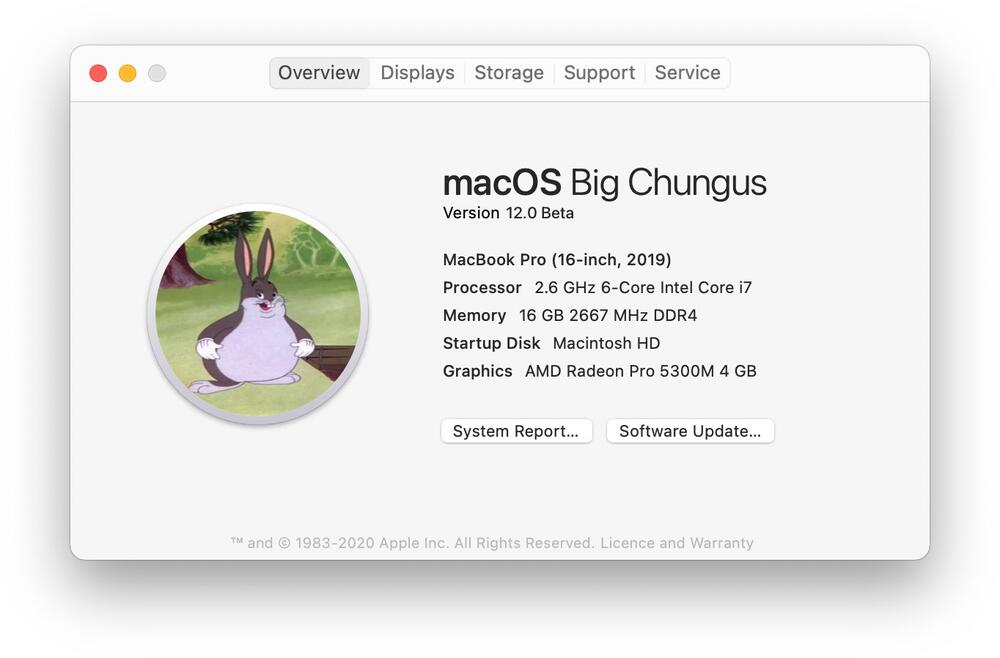Close the window with the red button

[98, 73]
